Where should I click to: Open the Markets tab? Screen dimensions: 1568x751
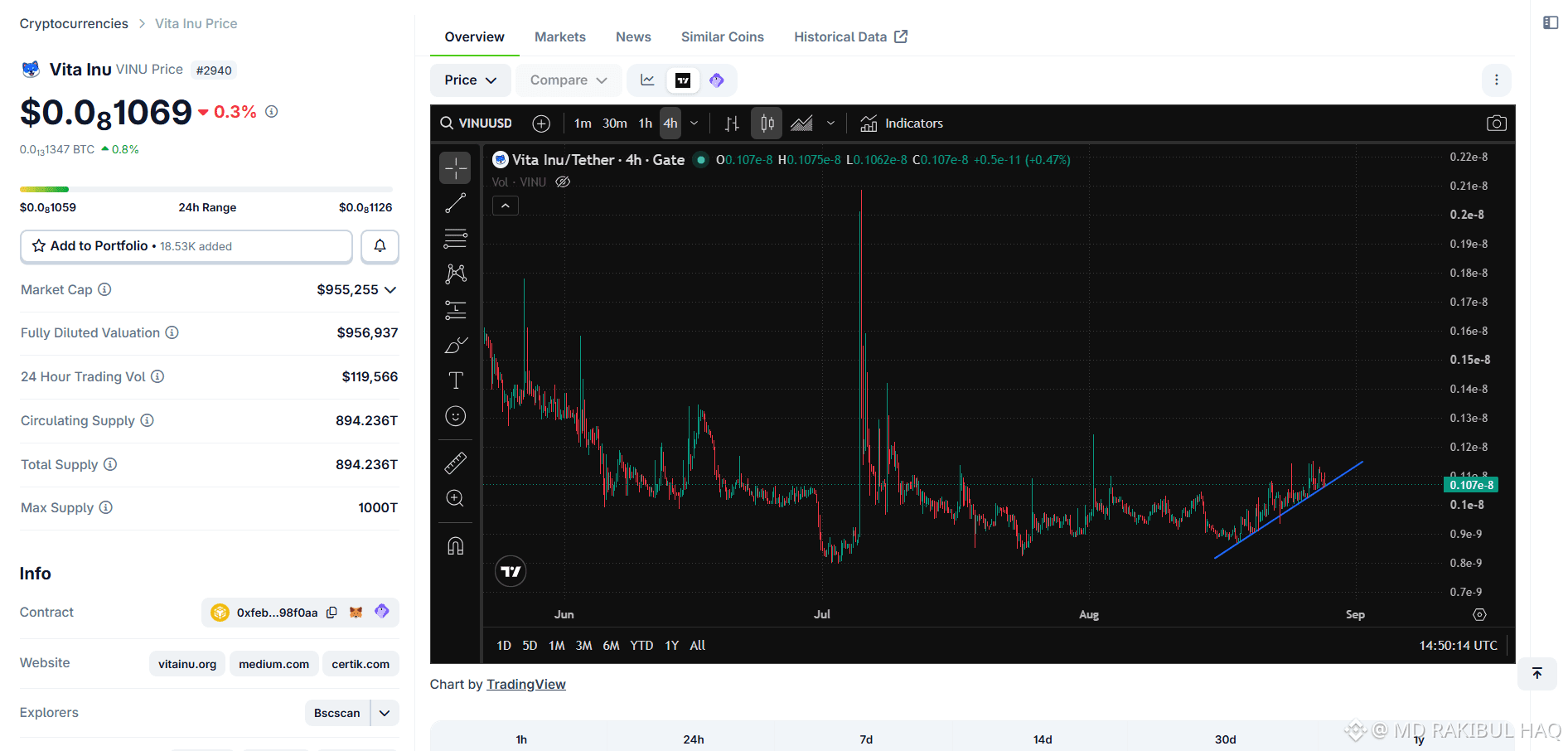[560, 36]
